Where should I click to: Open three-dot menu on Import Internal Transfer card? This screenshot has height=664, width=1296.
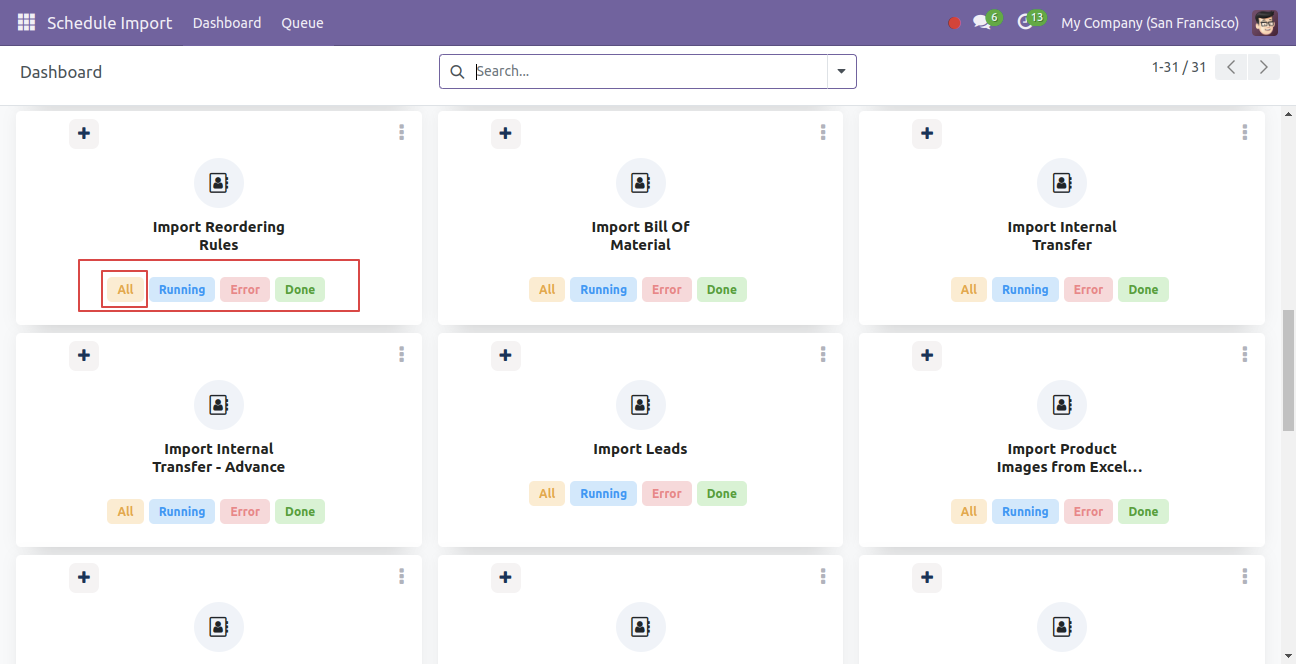tap(1245, 132)
